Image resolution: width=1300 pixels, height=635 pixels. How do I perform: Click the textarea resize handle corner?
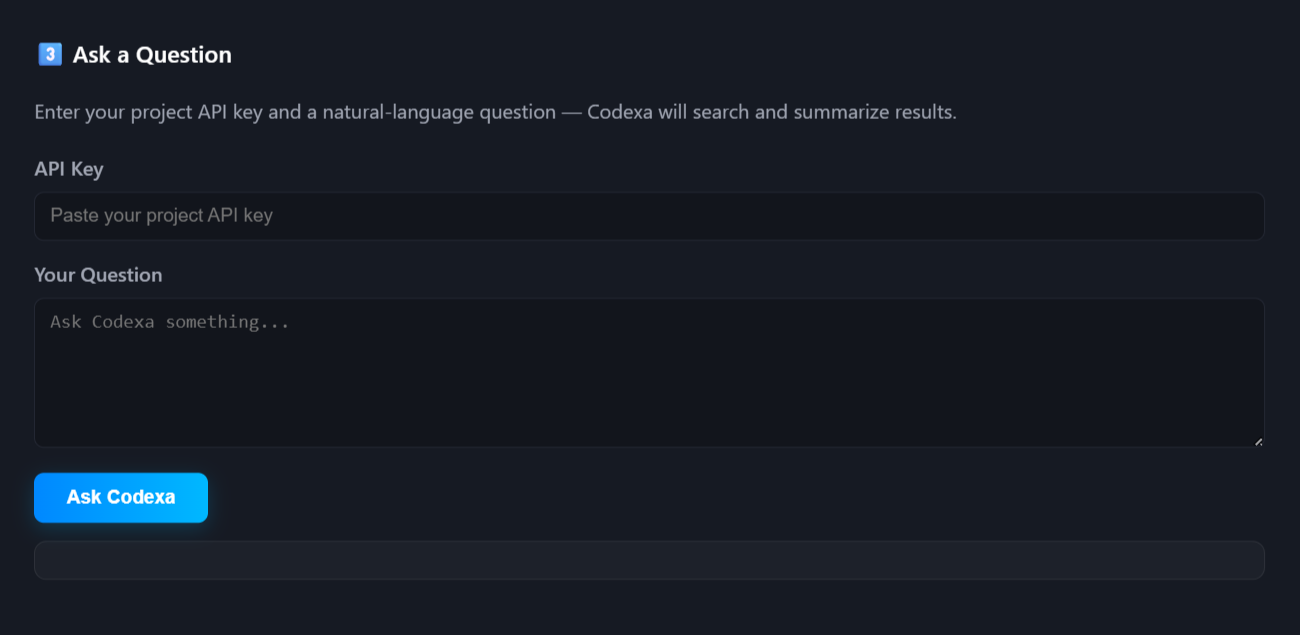(1258, 441)
